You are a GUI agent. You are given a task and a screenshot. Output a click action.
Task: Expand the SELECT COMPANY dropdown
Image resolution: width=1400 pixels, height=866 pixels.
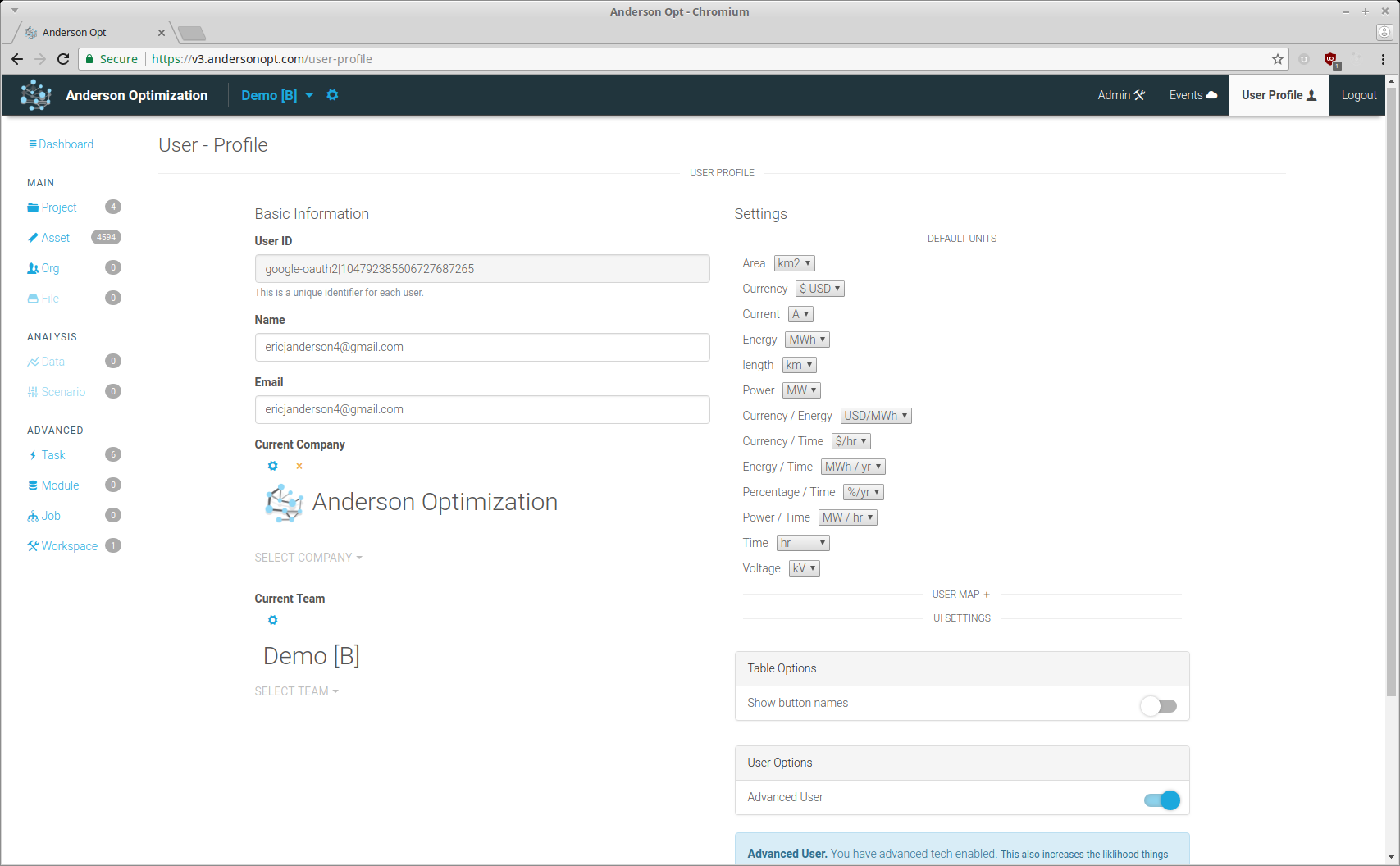point(308,558)
